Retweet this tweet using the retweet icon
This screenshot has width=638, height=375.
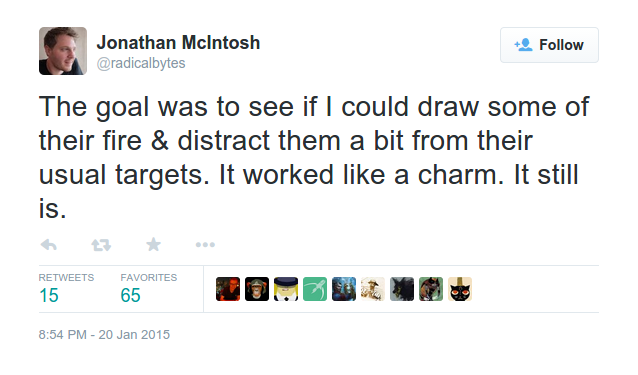[101, 245]
